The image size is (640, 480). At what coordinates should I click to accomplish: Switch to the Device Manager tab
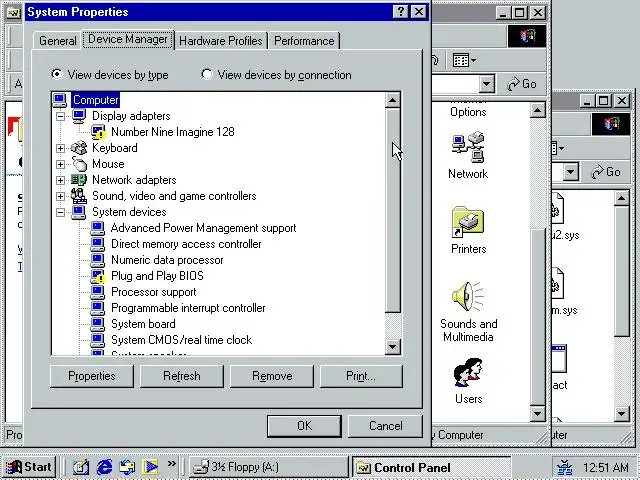128,39
